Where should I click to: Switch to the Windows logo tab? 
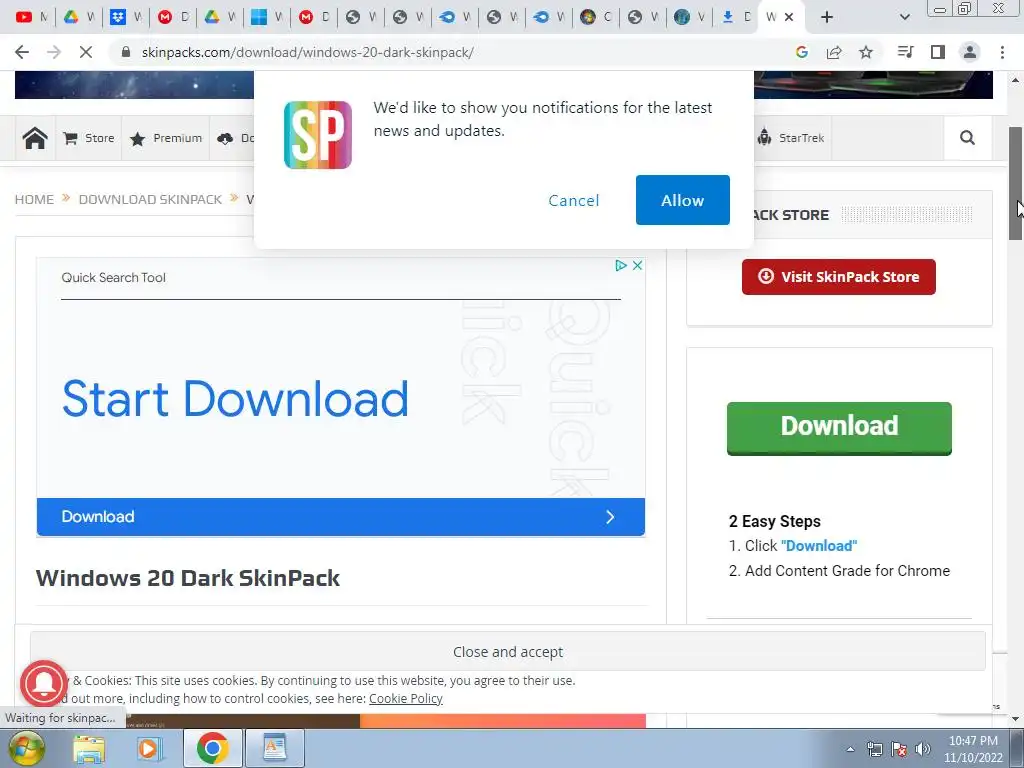tap(266, 17)
